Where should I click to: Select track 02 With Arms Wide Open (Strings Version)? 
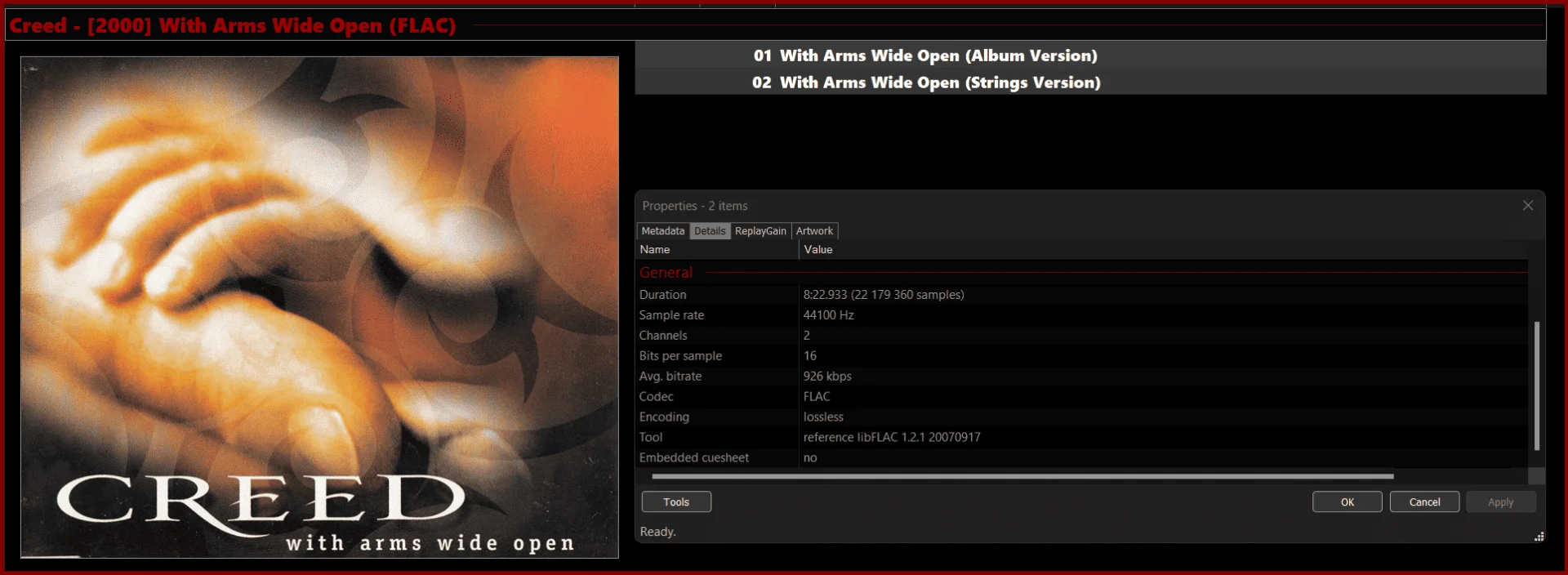click(x=1090, y=82)
